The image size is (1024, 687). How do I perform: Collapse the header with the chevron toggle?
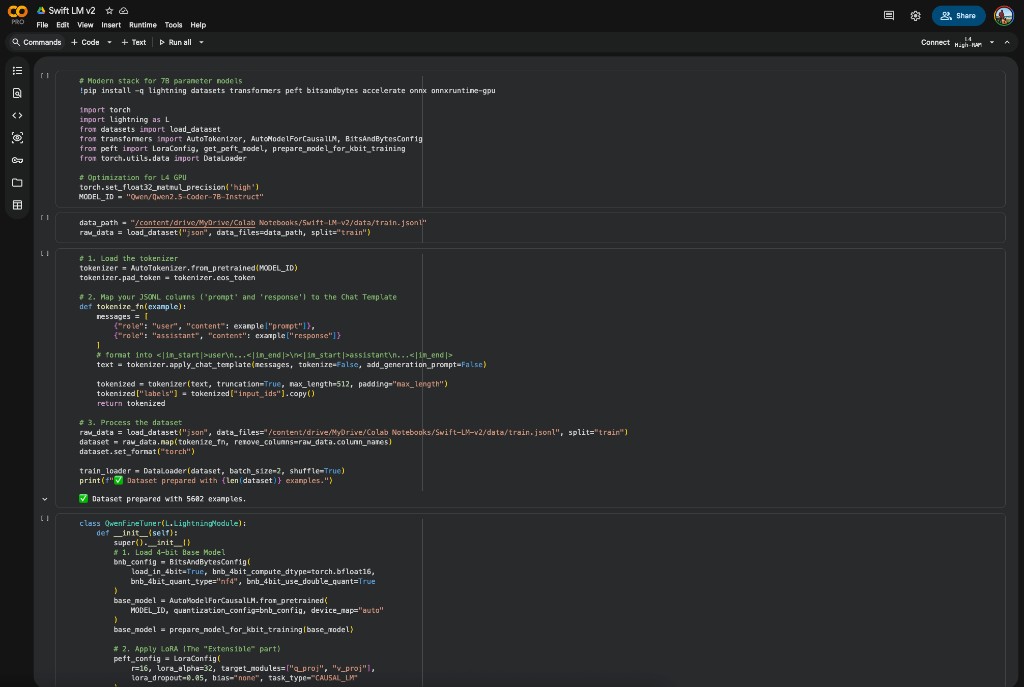(x=1007, y=42)
